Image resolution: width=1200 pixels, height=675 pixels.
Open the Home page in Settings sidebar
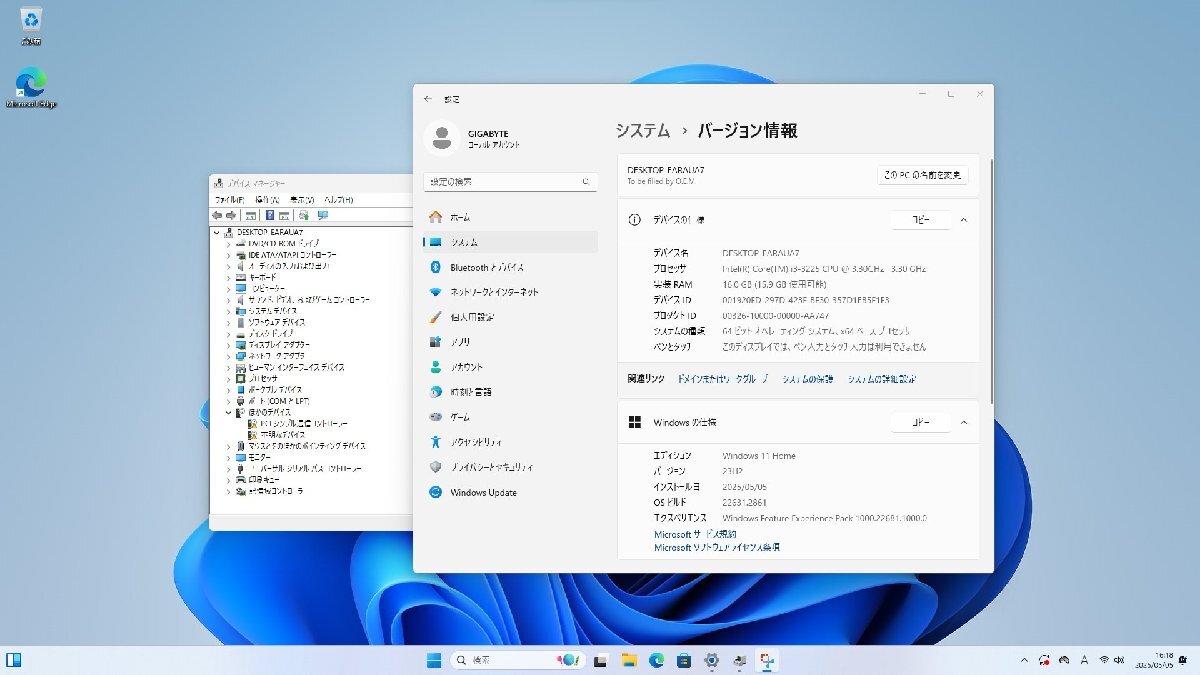(510, 217)
